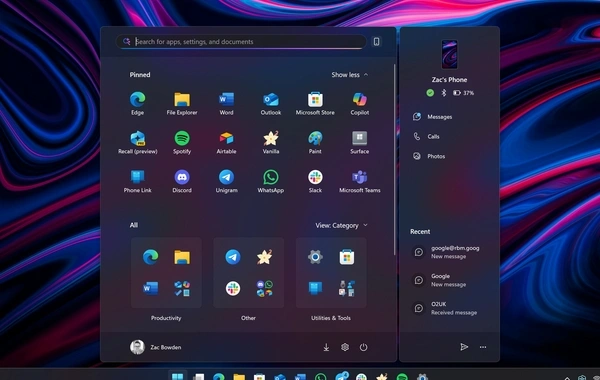Launch WhatsApp from Pinned apps
Viewport: 600px width, 380px height.
point(271,181)
